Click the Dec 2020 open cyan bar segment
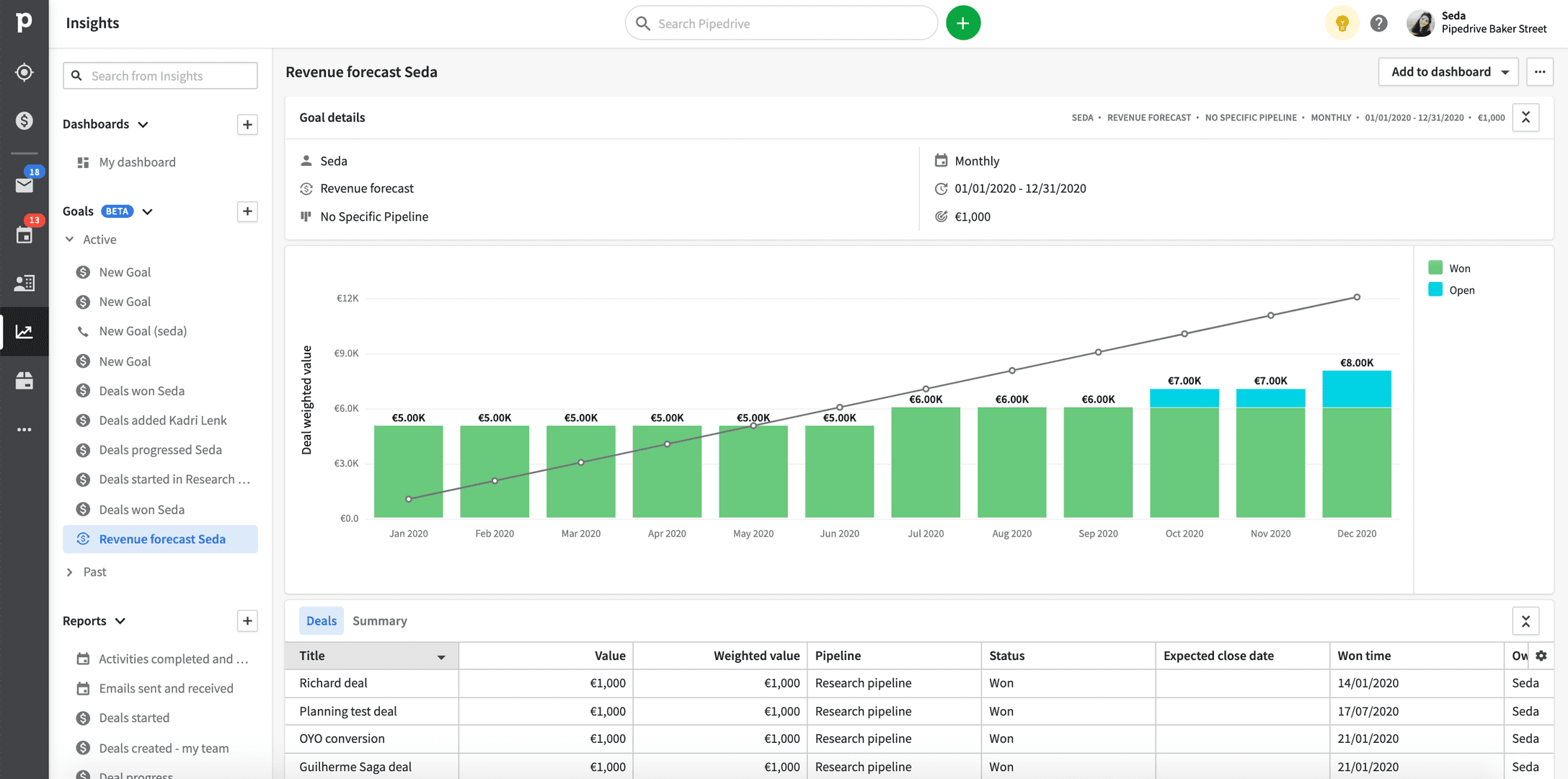 (x=1356, y=389)
